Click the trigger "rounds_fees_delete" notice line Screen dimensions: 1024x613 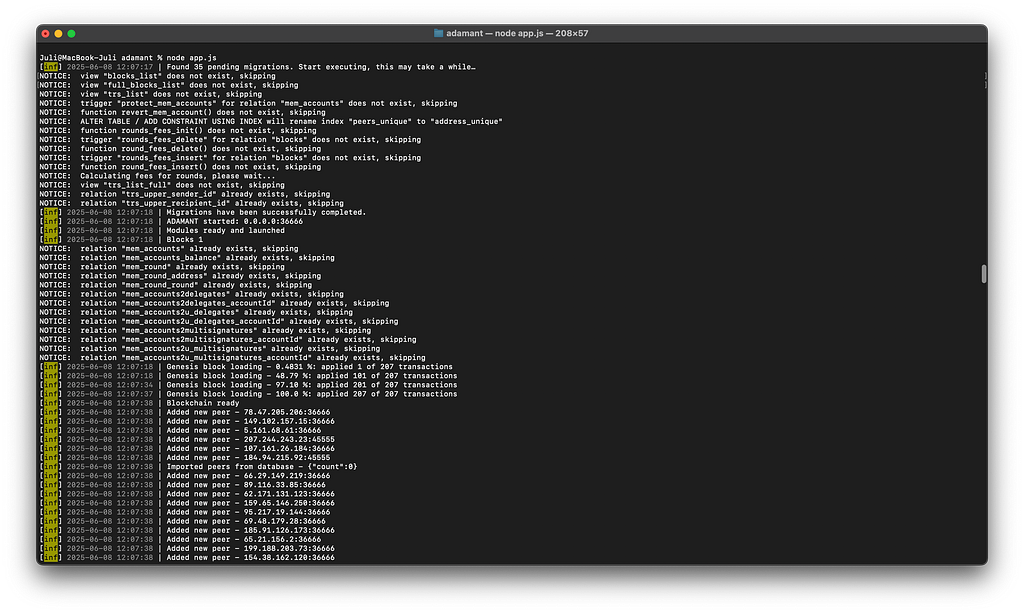[x=230, y=140]
